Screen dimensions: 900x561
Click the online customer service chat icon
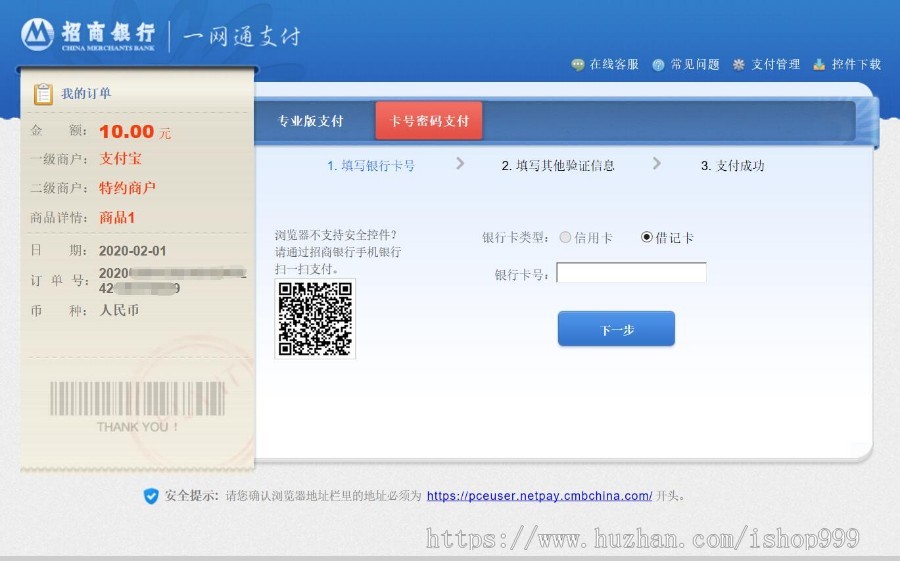tap(577, 65)
